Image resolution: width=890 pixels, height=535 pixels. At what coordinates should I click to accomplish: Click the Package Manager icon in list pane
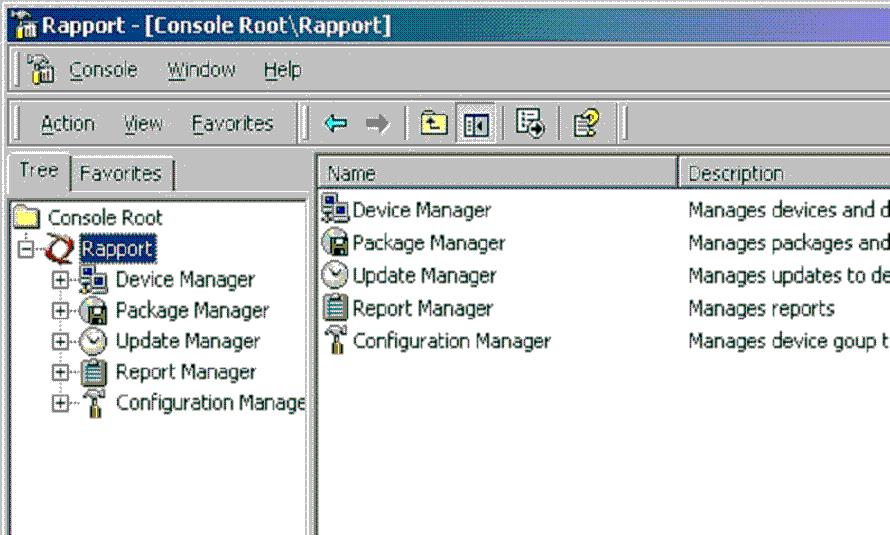click(x=335, y=242)
